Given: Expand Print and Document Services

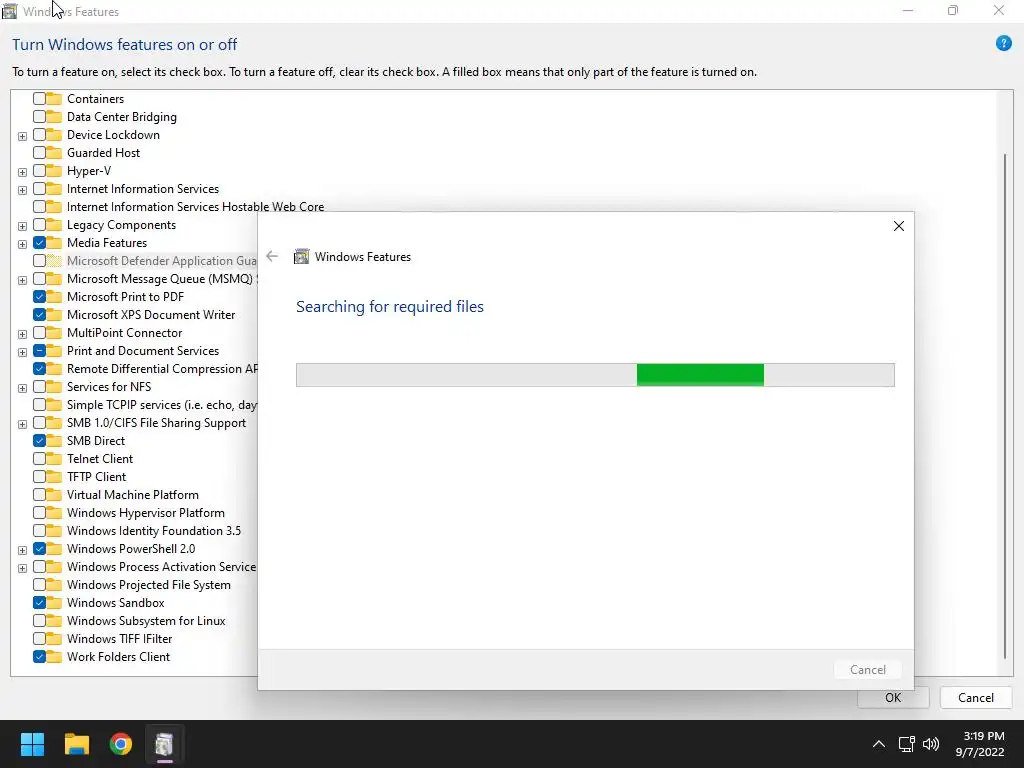Looking at the screenshot, I should point(22,352).
